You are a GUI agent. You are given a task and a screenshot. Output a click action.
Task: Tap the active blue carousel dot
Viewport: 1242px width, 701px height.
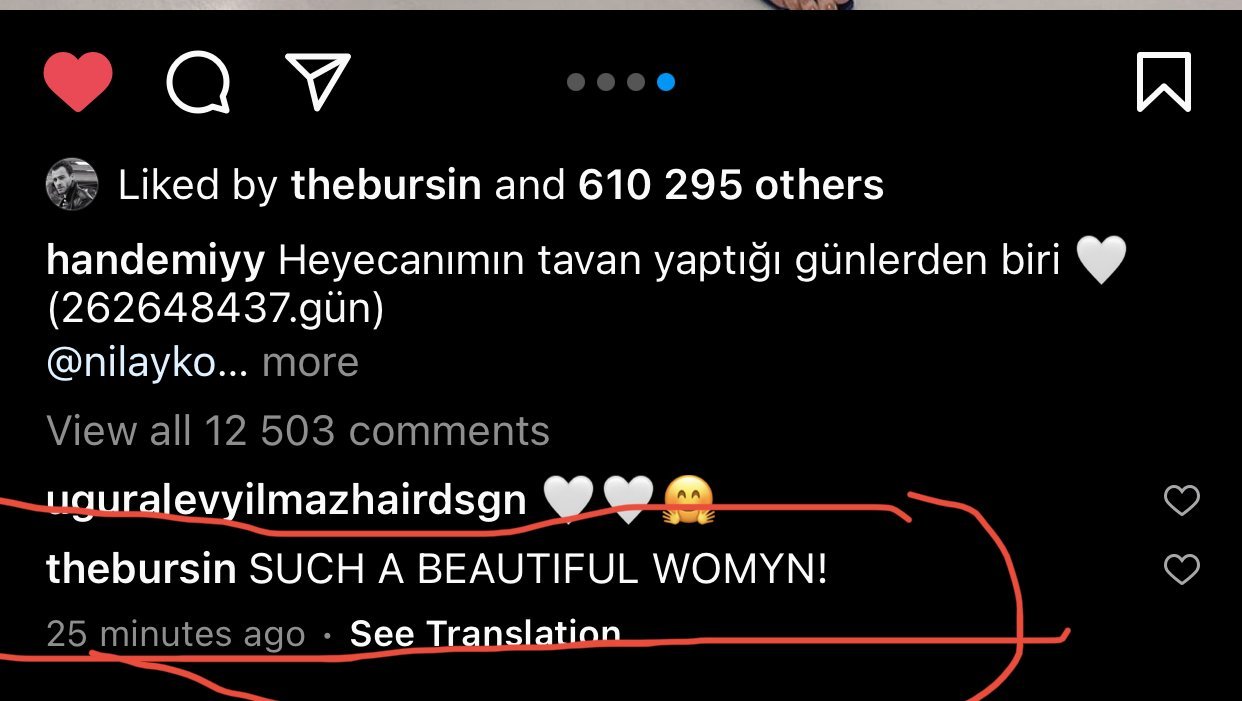click(666, 82)
